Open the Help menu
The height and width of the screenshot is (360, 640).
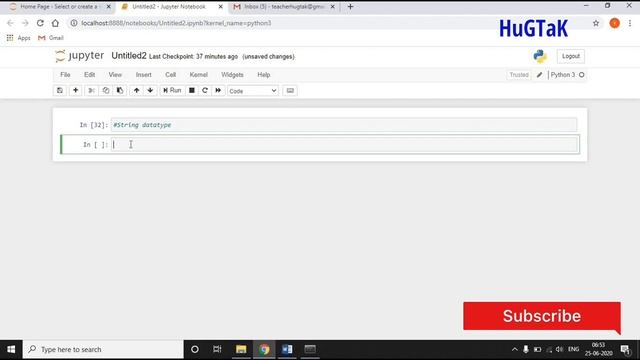pyautogui.click(x=264, y=75)
